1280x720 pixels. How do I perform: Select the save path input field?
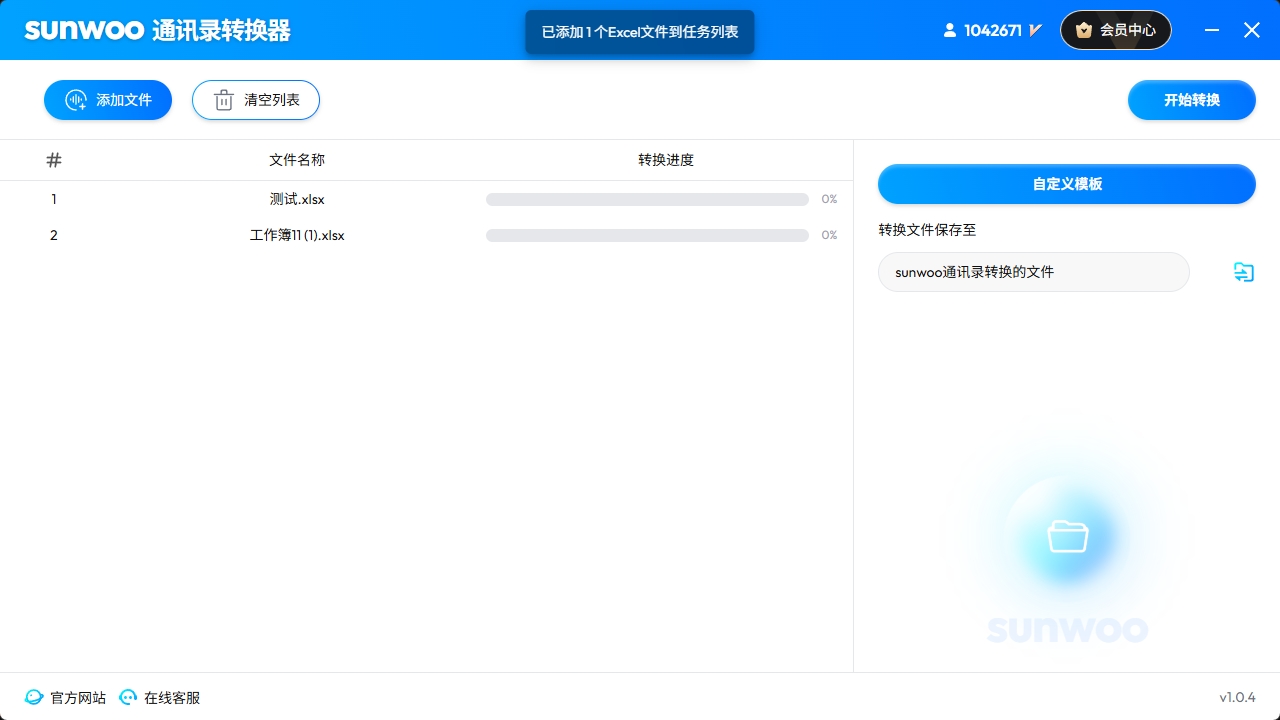point(1033,272)
